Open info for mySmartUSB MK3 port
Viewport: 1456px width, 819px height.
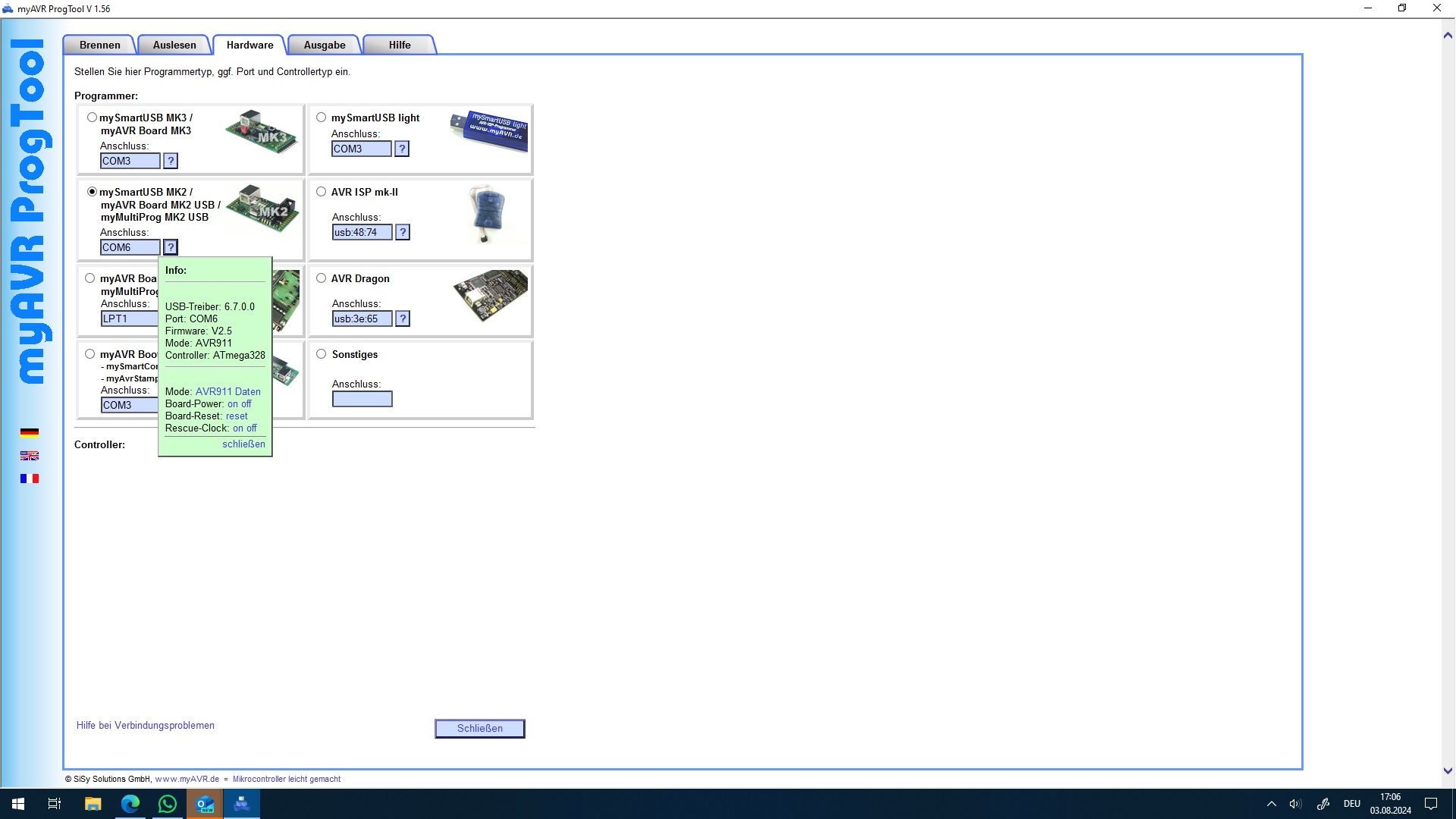pyautogui.click(x=171, y=161)
